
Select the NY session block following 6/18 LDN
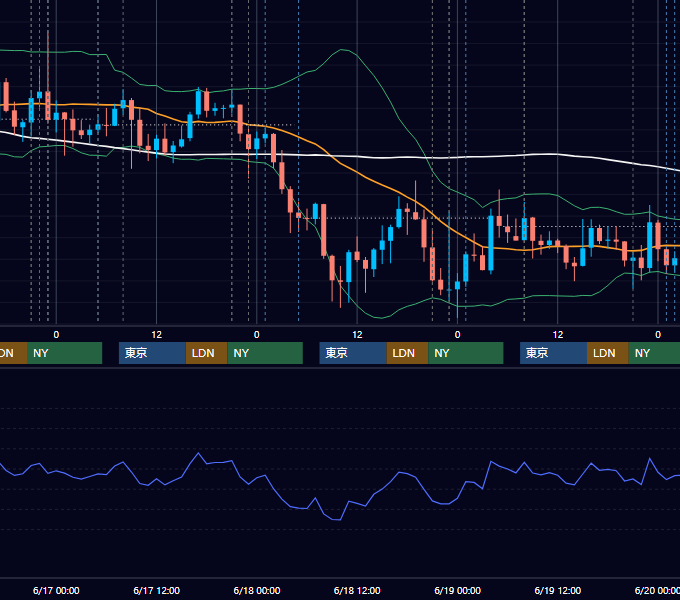465,353
